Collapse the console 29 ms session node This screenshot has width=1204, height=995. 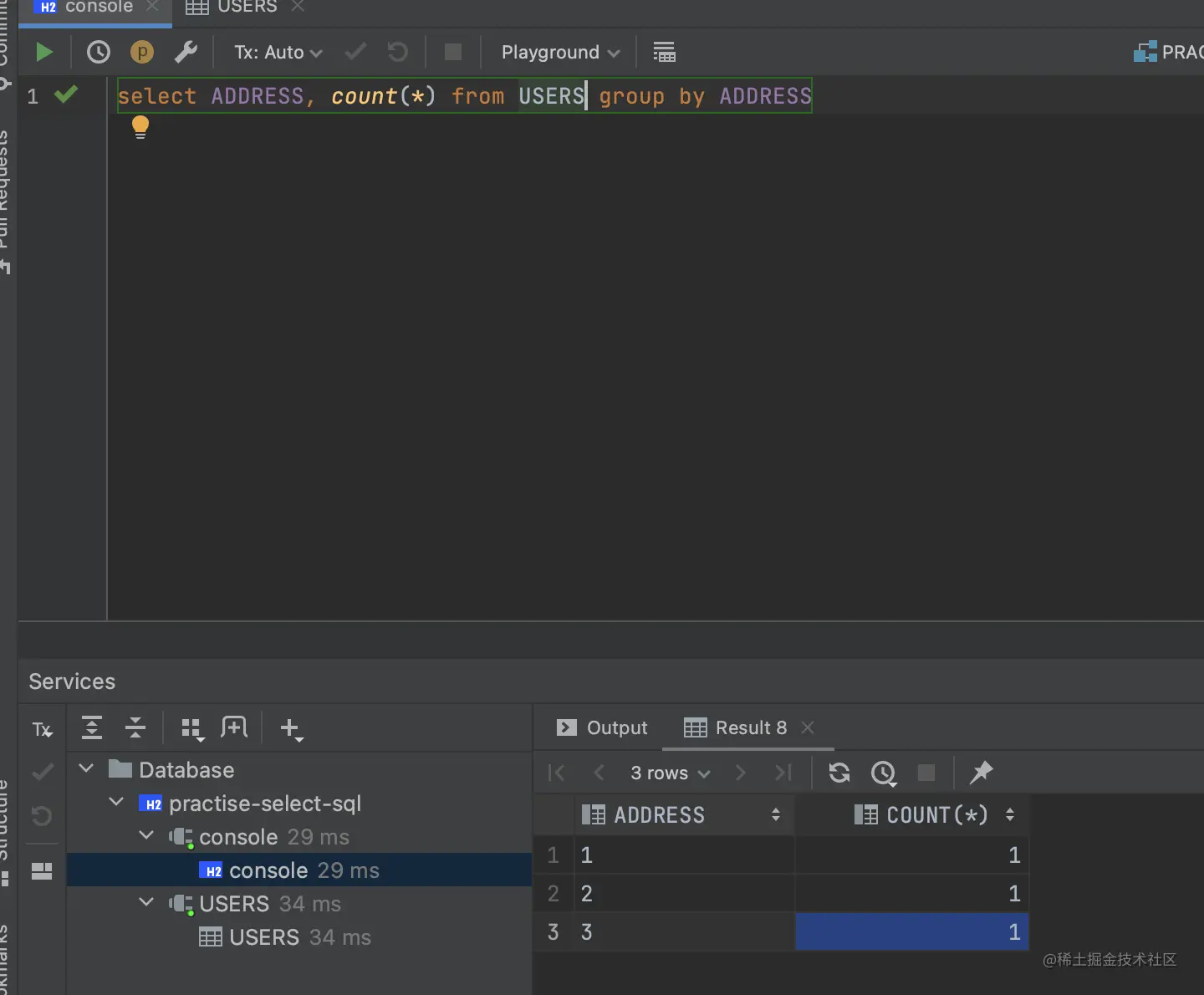(x=146, y=835)
